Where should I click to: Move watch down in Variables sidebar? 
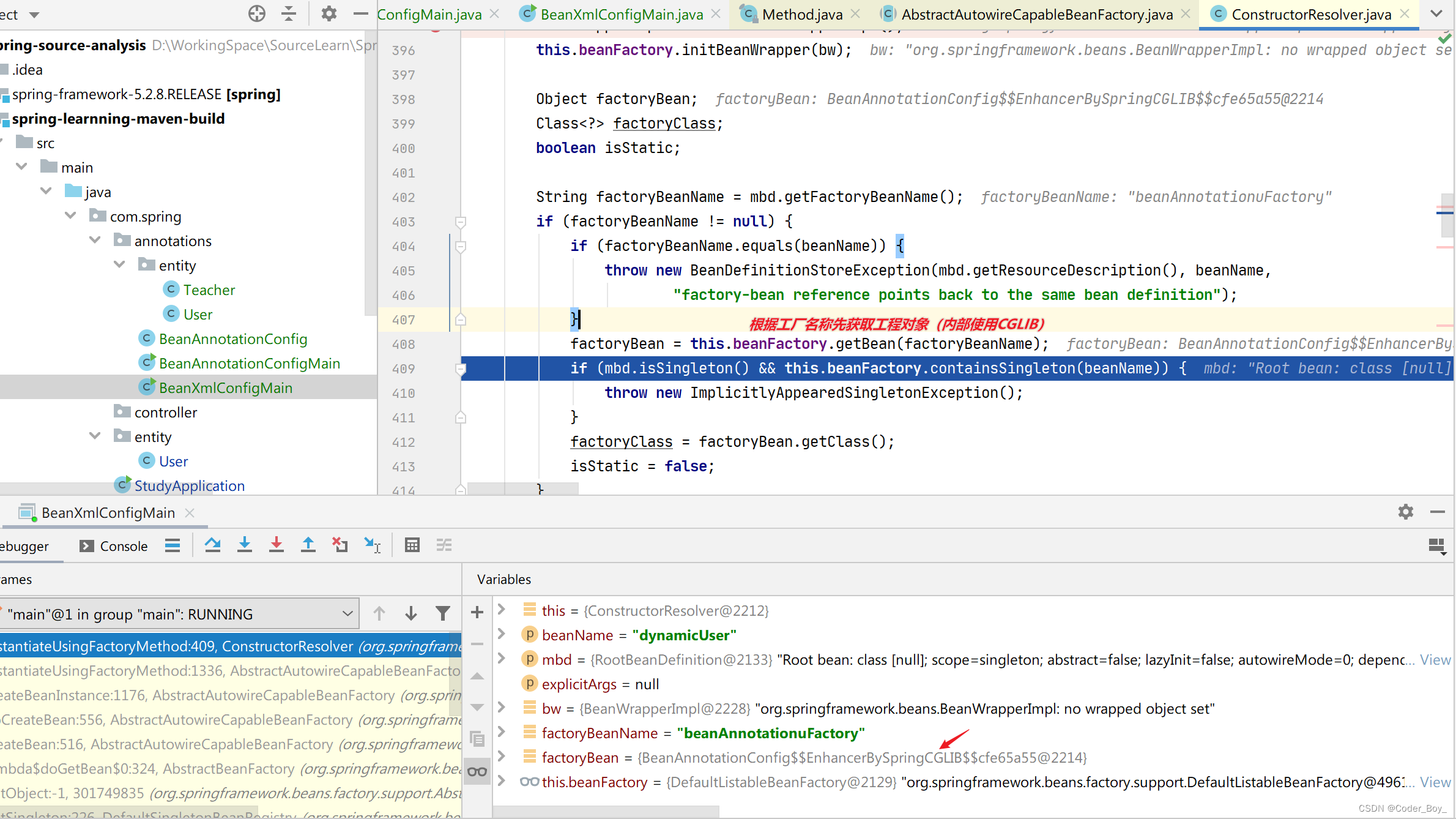477,708
